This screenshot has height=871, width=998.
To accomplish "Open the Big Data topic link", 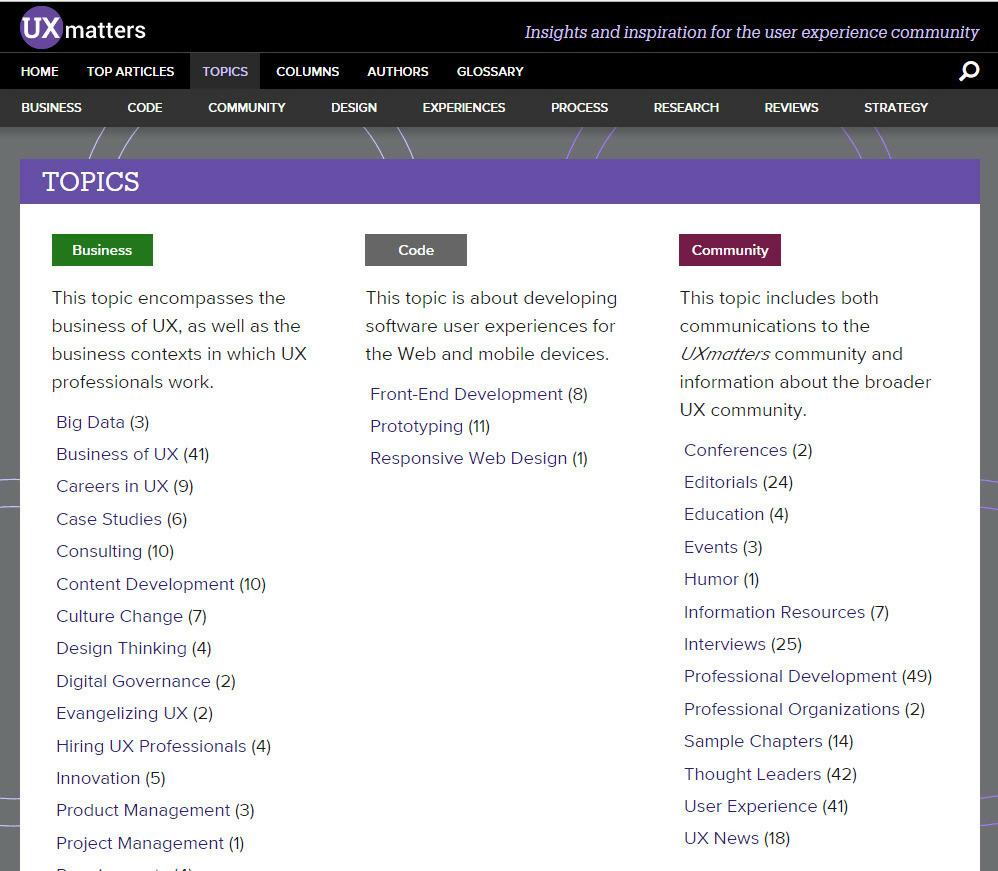I will click(x=90, y=422).
